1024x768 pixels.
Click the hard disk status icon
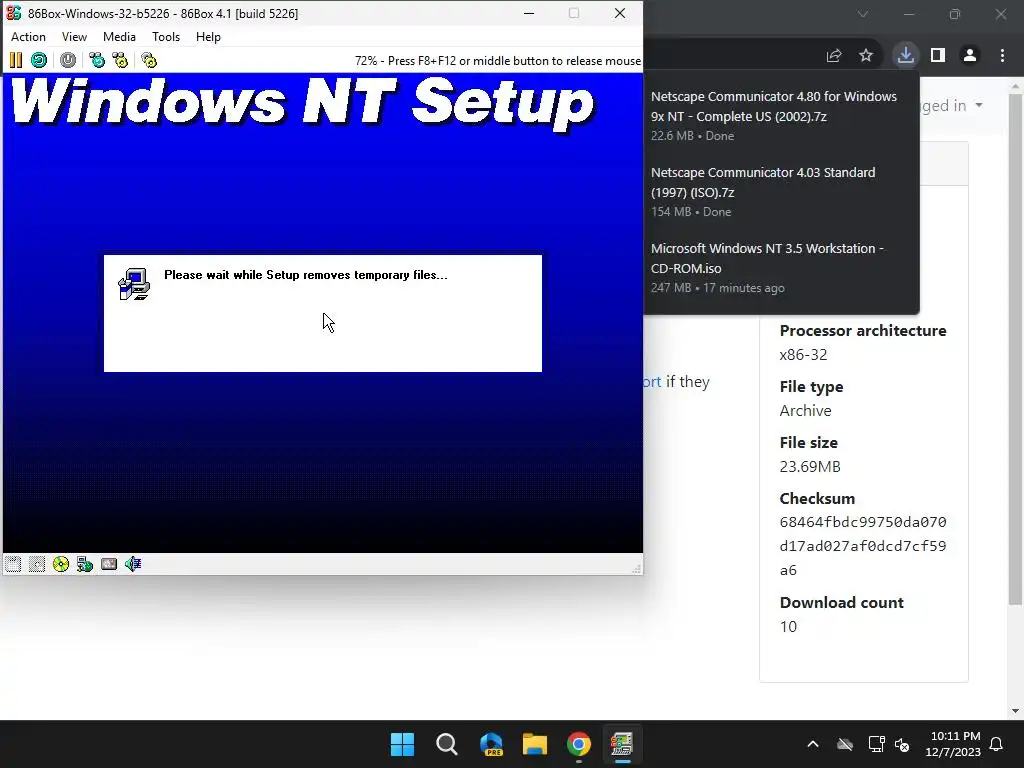109,564
